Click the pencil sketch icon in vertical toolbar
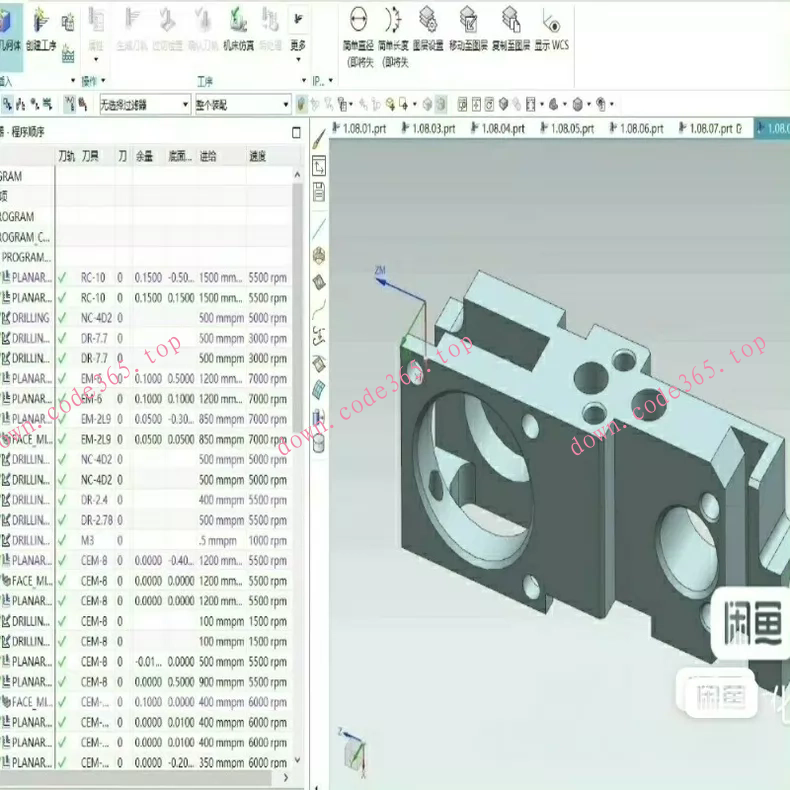The image size is (790, 790). [x=319, y=140]
